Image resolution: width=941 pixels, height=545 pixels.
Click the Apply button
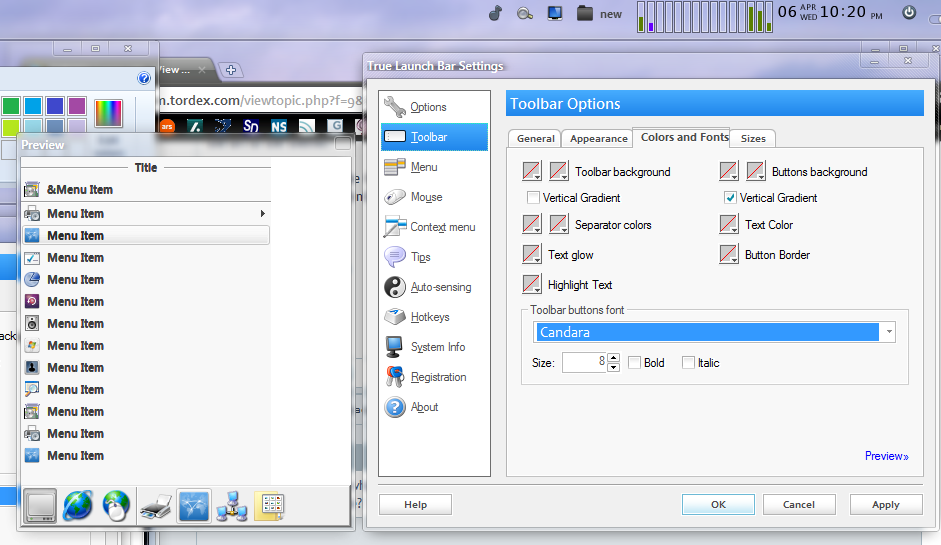[885, 505]
